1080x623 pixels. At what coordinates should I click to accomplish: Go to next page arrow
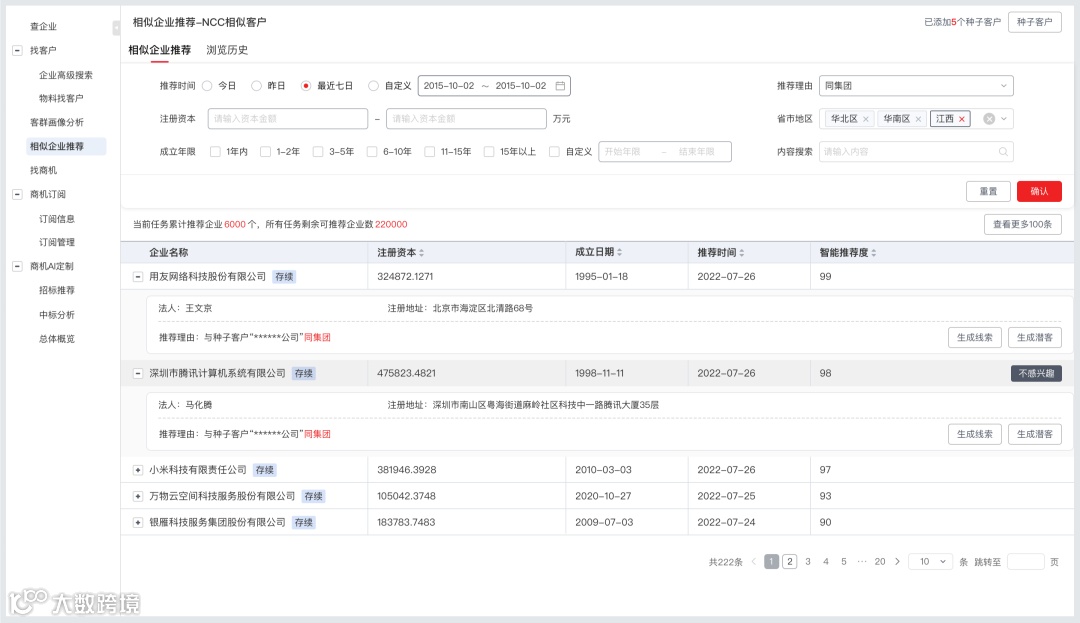[897, 562]
